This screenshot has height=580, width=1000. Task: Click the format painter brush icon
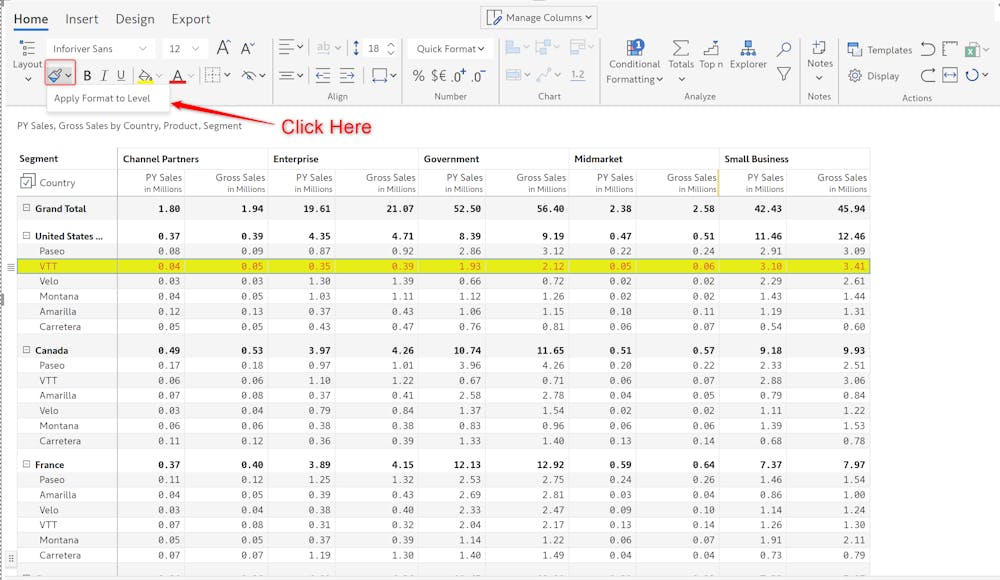coord(56,75)
